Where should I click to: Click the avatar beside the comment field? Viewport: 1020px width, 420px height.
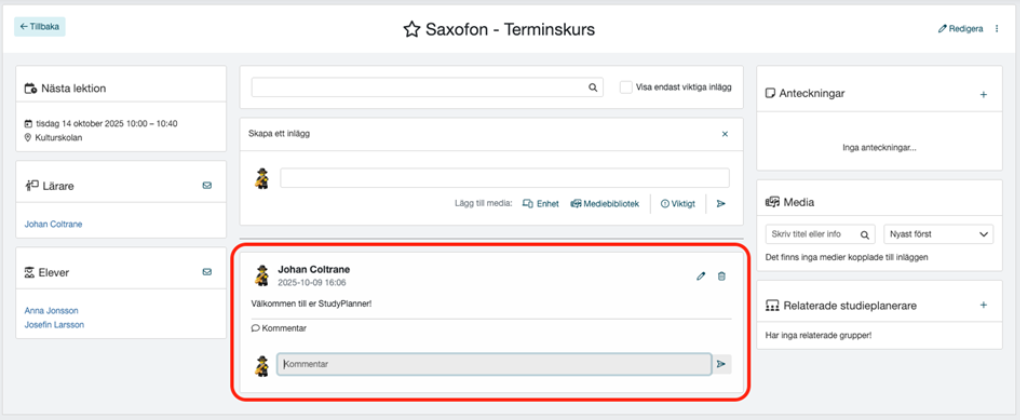point(262,365)
